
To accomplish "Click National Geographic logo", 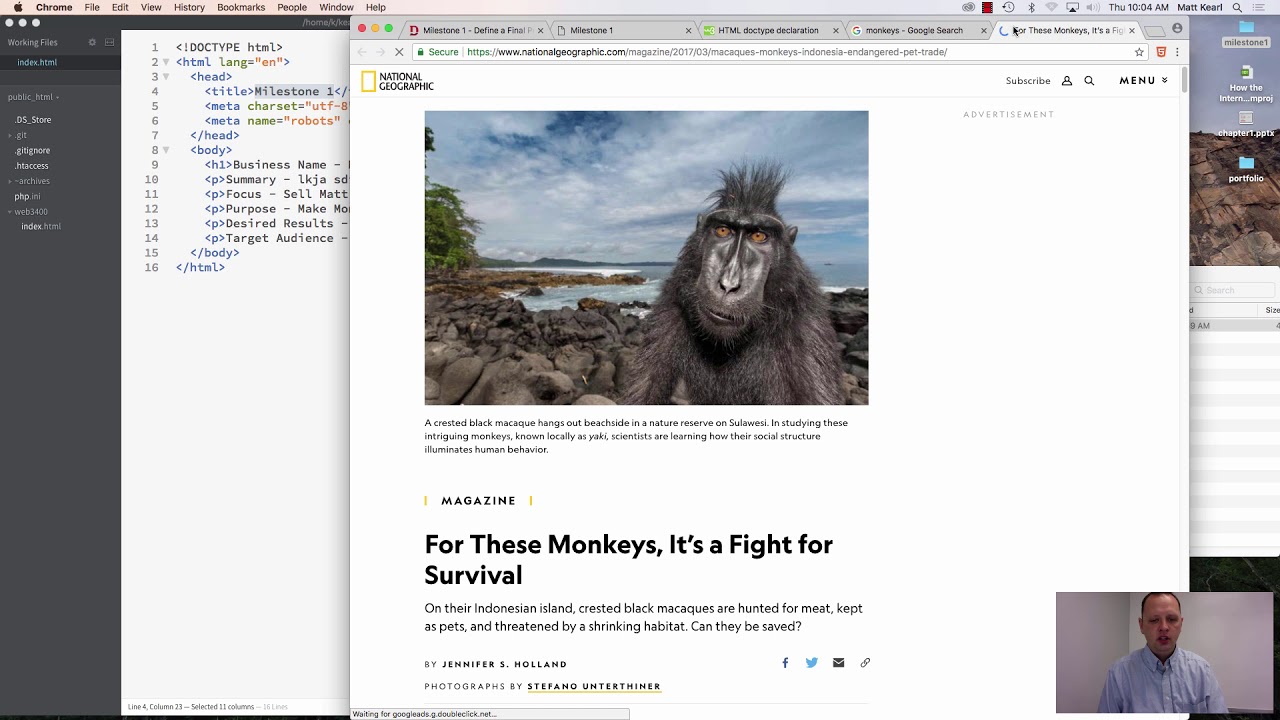I will [x=398, y=82].
